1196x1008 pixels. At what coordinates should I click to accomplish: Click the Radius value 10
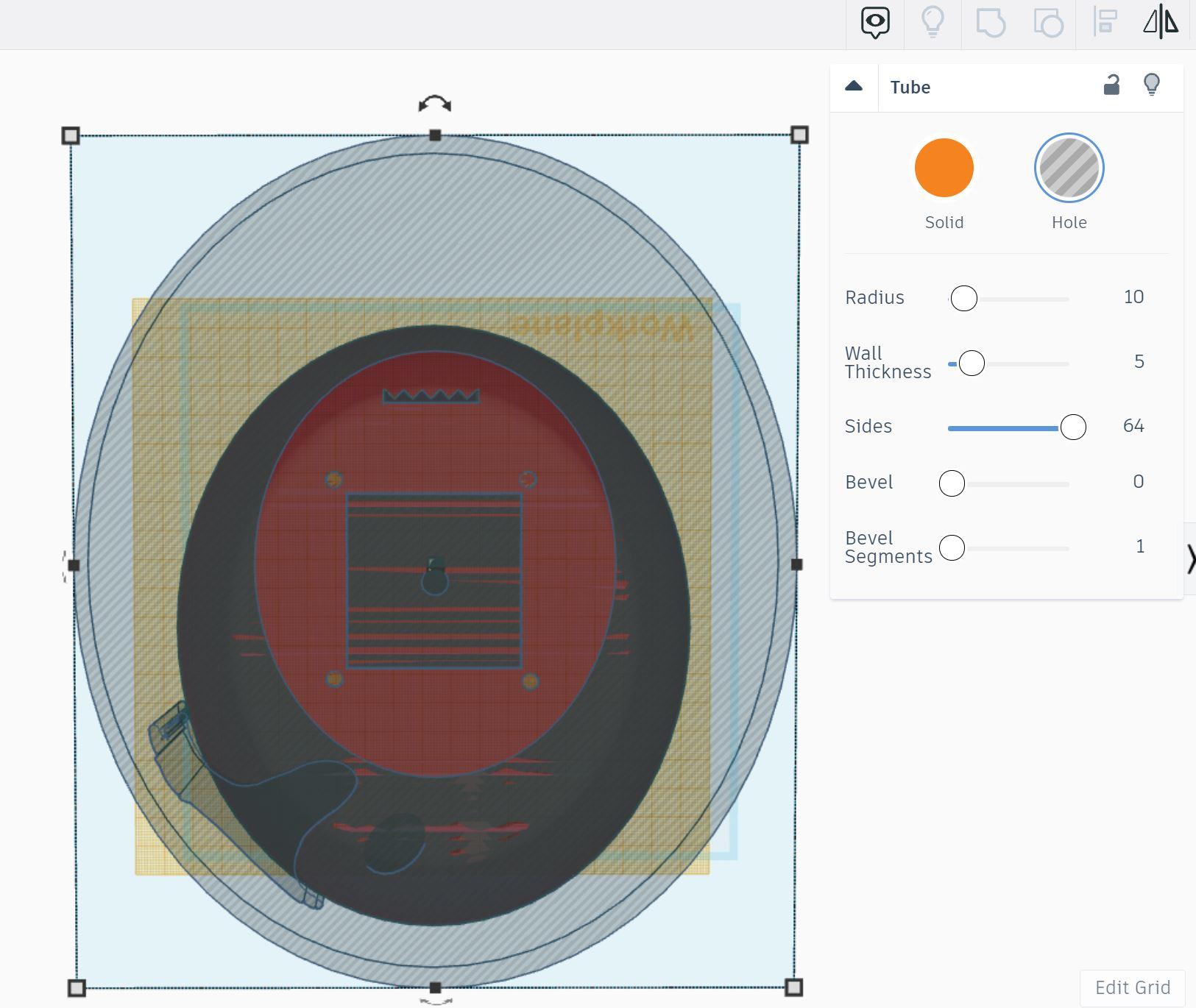[x=1133, y=297]
